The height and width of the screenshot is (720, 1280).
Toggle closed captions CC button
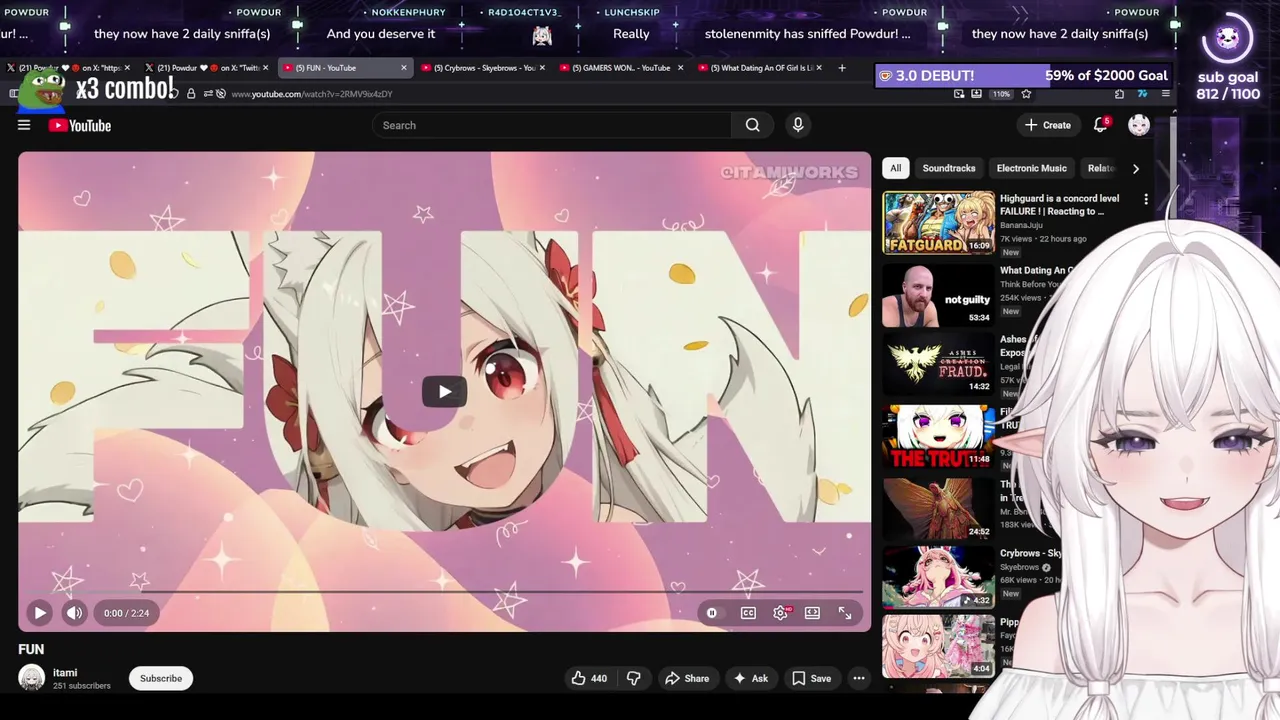[748, 613]
